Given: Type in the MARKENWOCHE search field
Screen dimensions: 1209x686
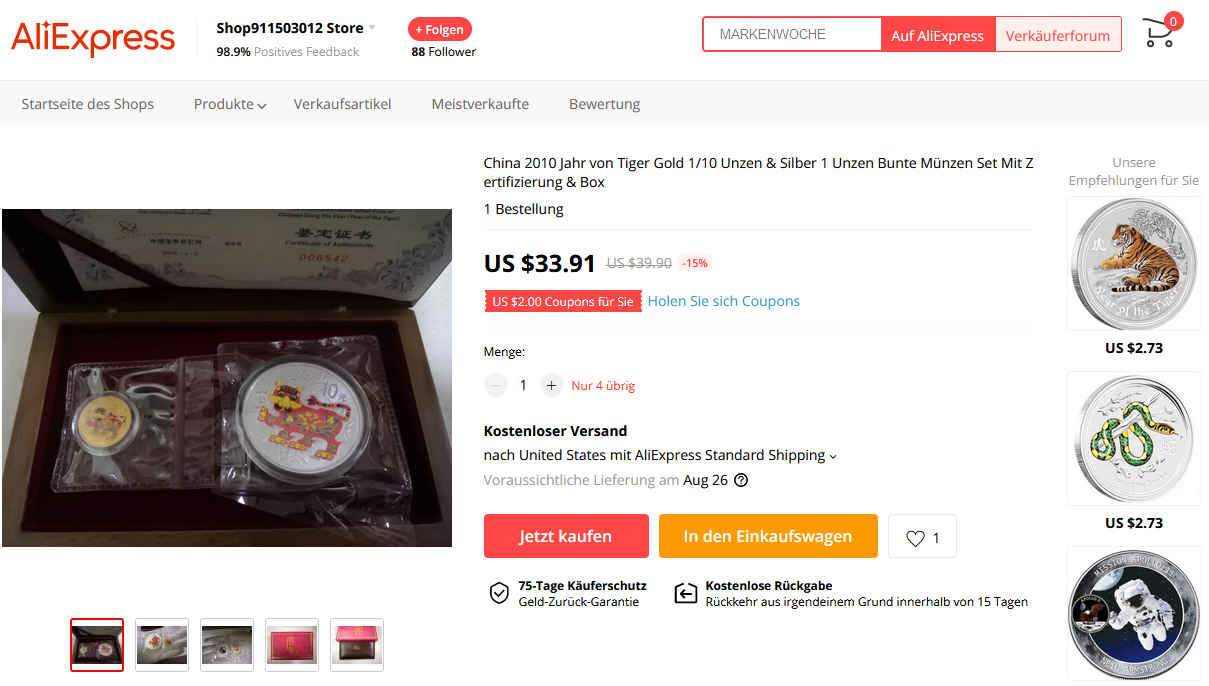Looking at the screenshot, I should tap(792, 34).
